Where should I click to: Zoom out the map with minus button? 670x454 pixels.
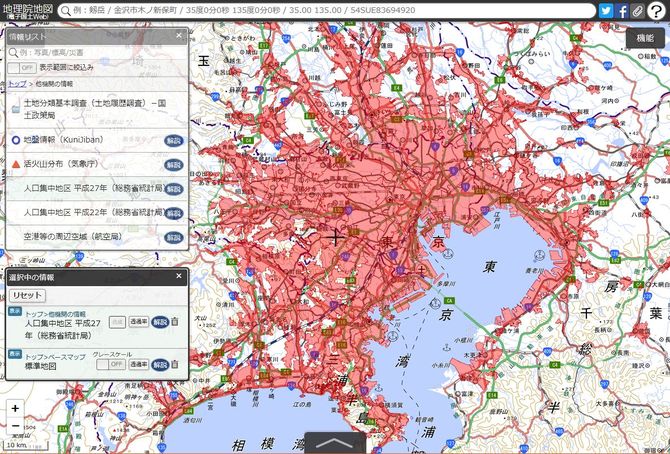point(15,426)
